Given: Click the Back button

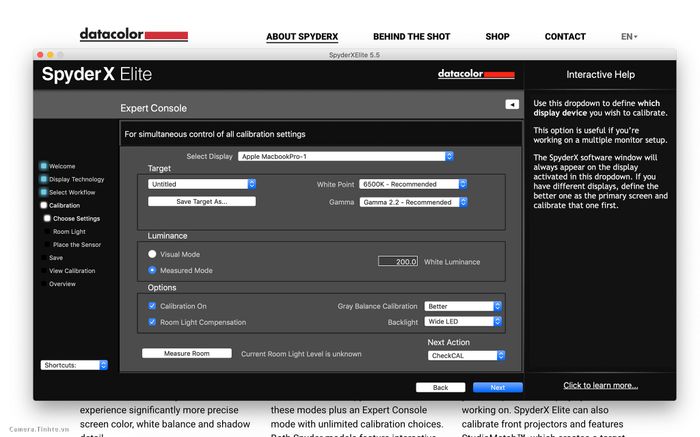Looking at the screenshot, I should tap(441, 387).
